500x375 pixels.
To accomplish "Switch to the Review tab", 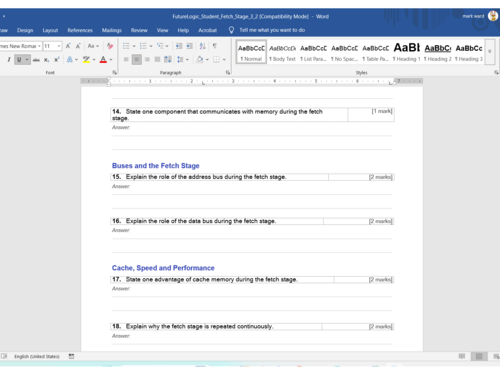I will [x=139, y=30].
